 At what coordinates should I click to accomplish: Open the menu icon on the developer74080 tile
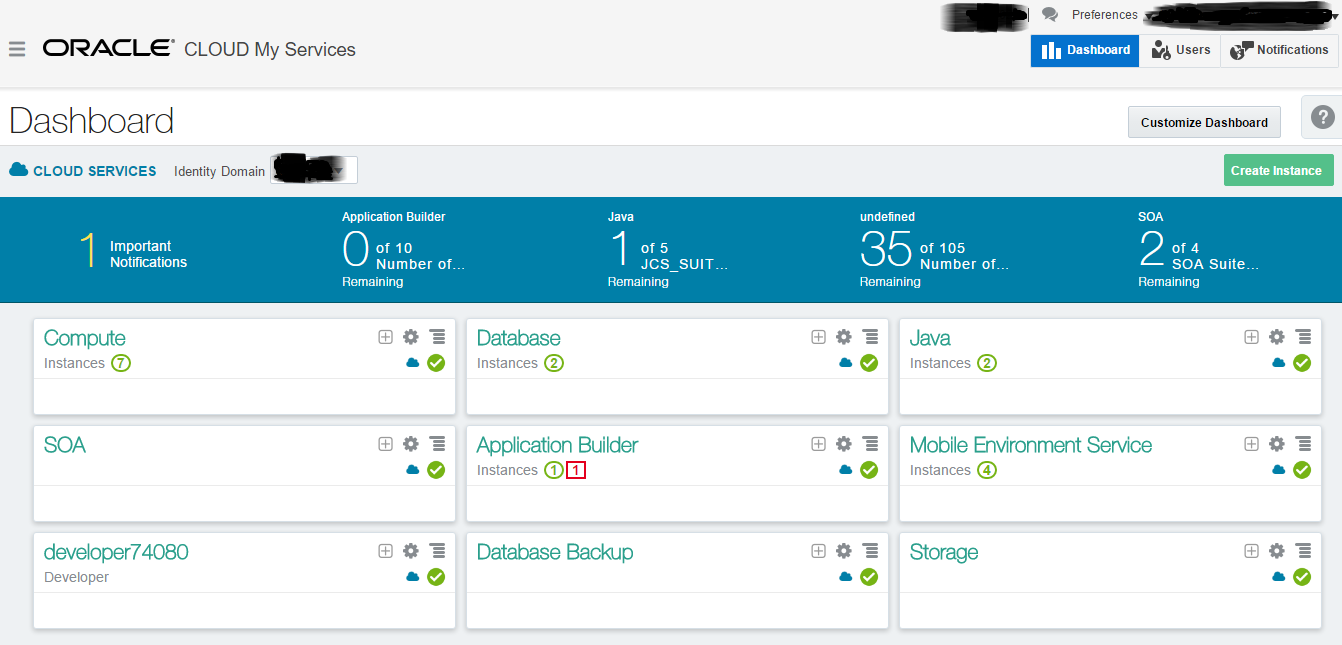pos(436,550)
